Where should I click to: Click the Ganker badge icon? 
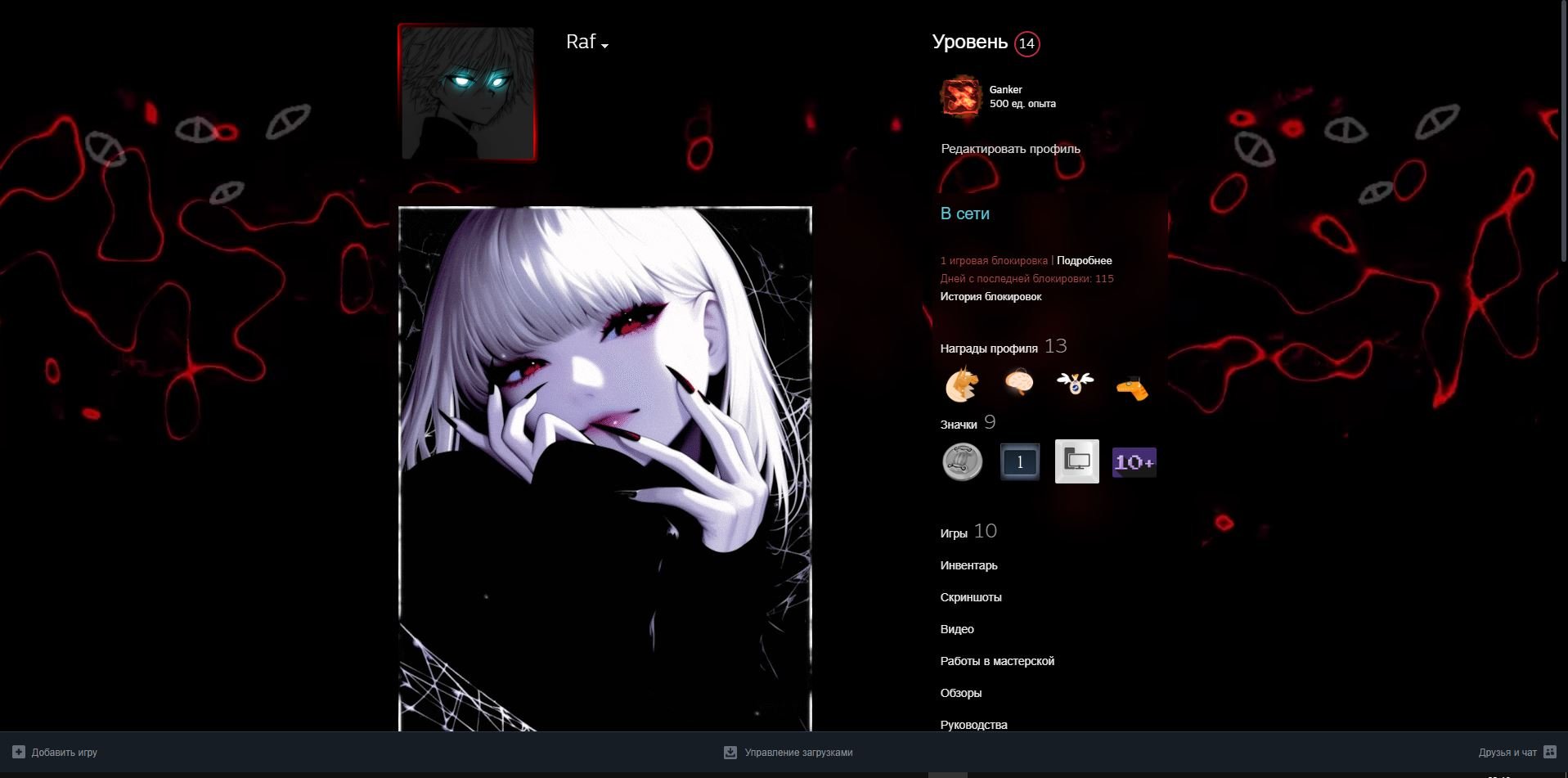coord(961,97)
